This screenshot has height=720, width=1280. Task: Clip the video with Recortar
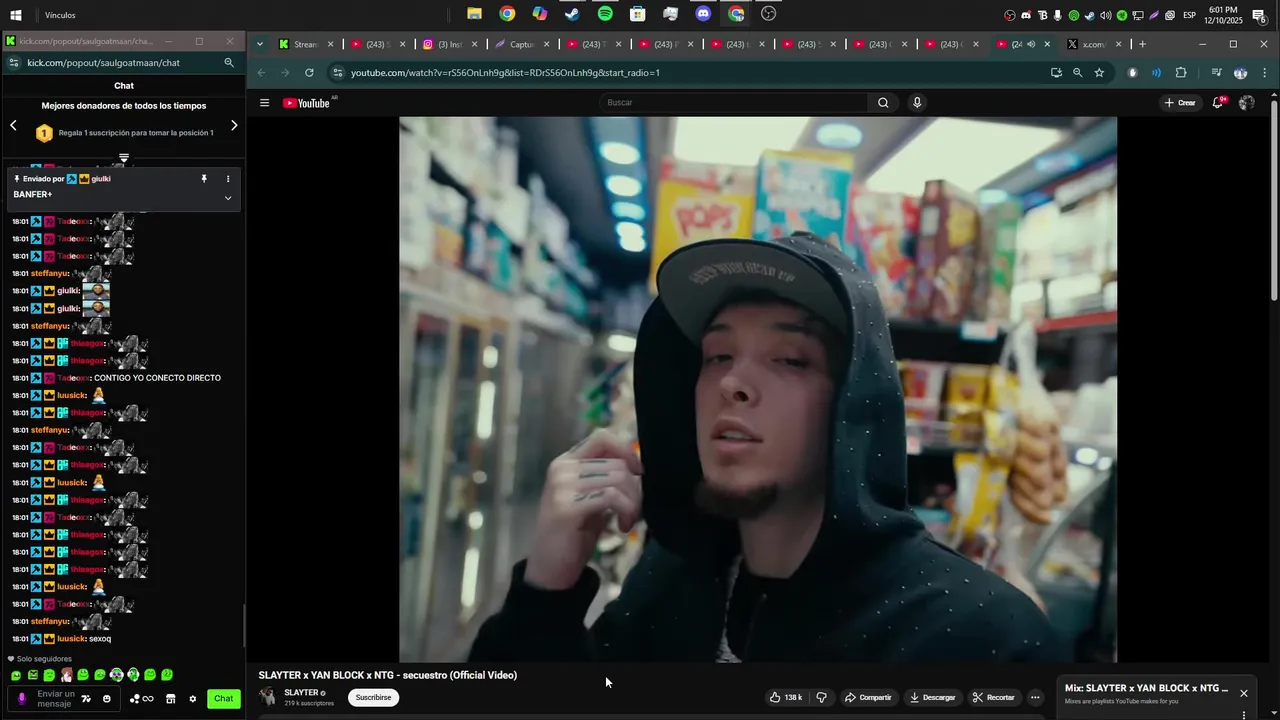(993, 697)
